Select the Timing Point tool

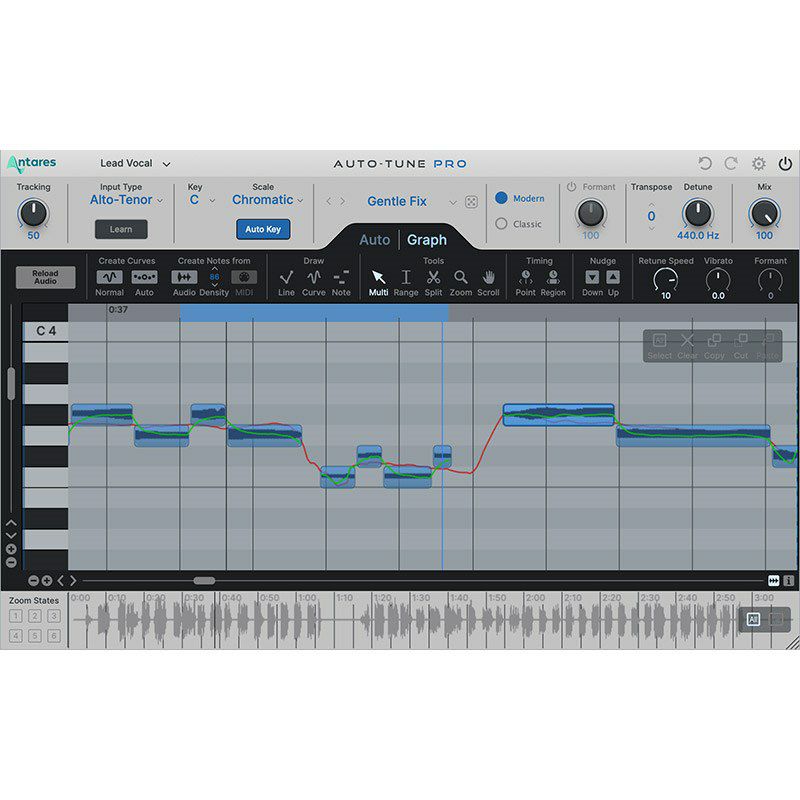point(526,277)
